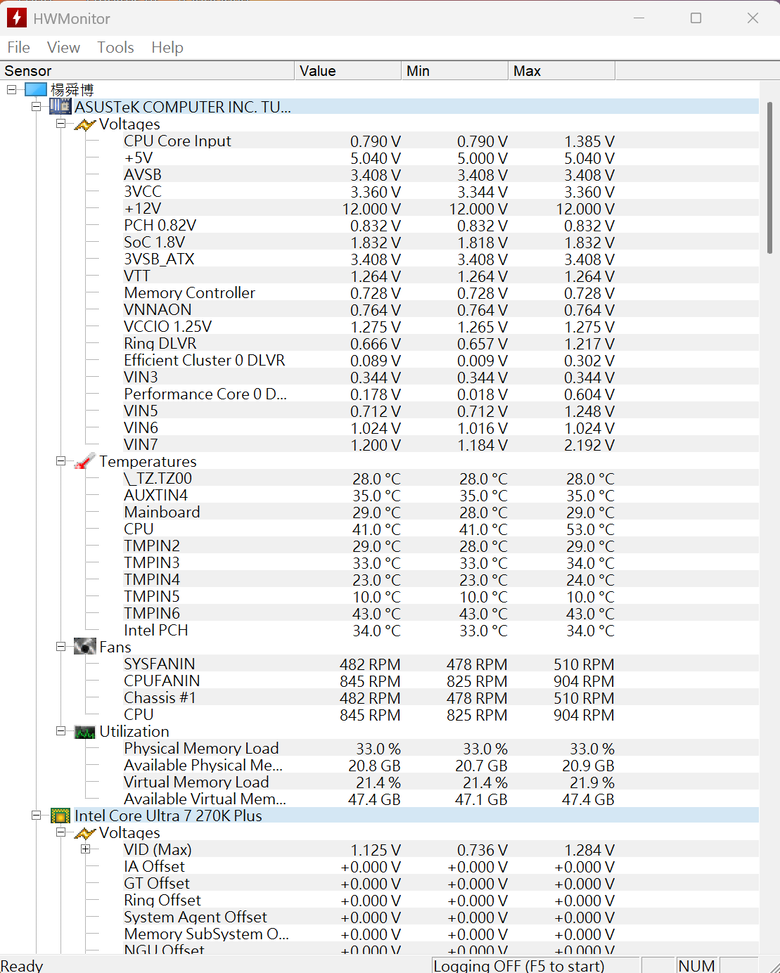Click the Temperatures thermometer icon
780x973 pixels.
point(85,462)
